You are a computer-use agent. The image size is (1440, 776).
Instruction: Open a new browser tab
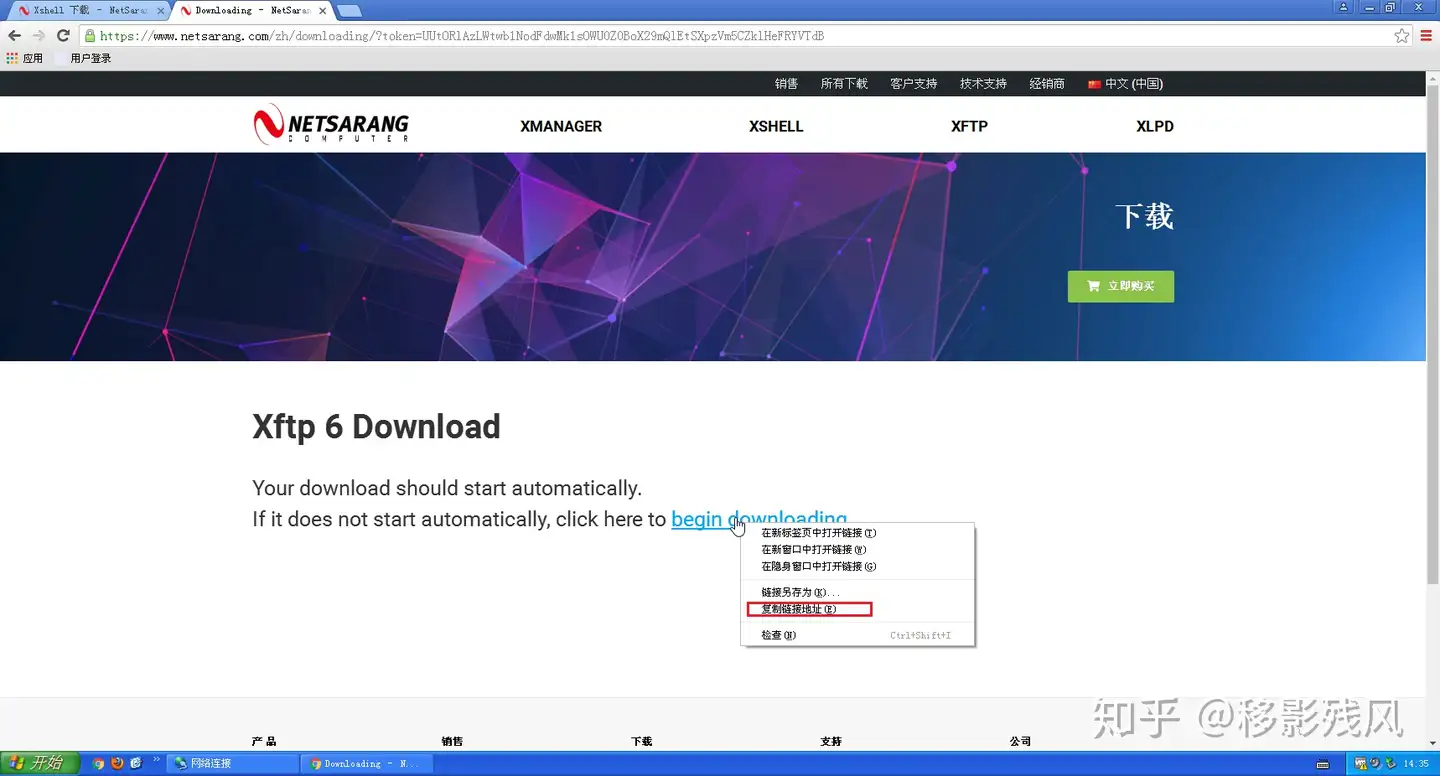[348, 11]
